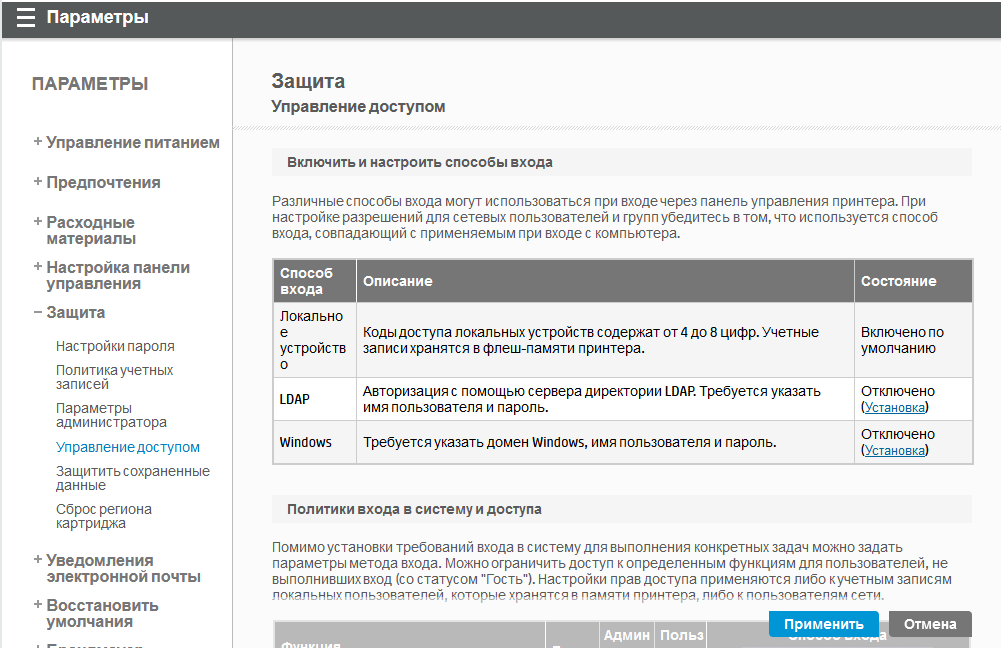
Task: Click the Состояние column header
Action: pos(898,281)
